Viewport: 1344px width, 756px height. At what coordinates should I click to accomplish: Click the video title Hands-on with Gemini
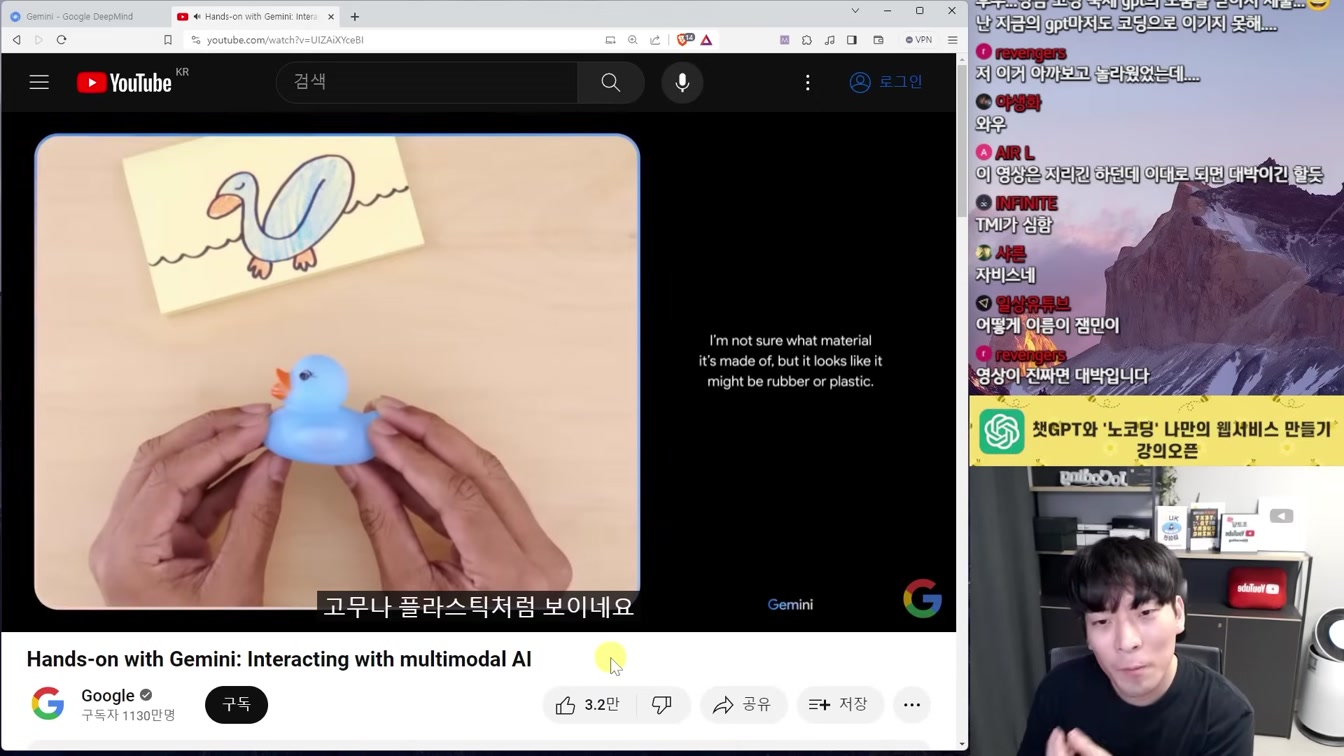tap(279, 659)
